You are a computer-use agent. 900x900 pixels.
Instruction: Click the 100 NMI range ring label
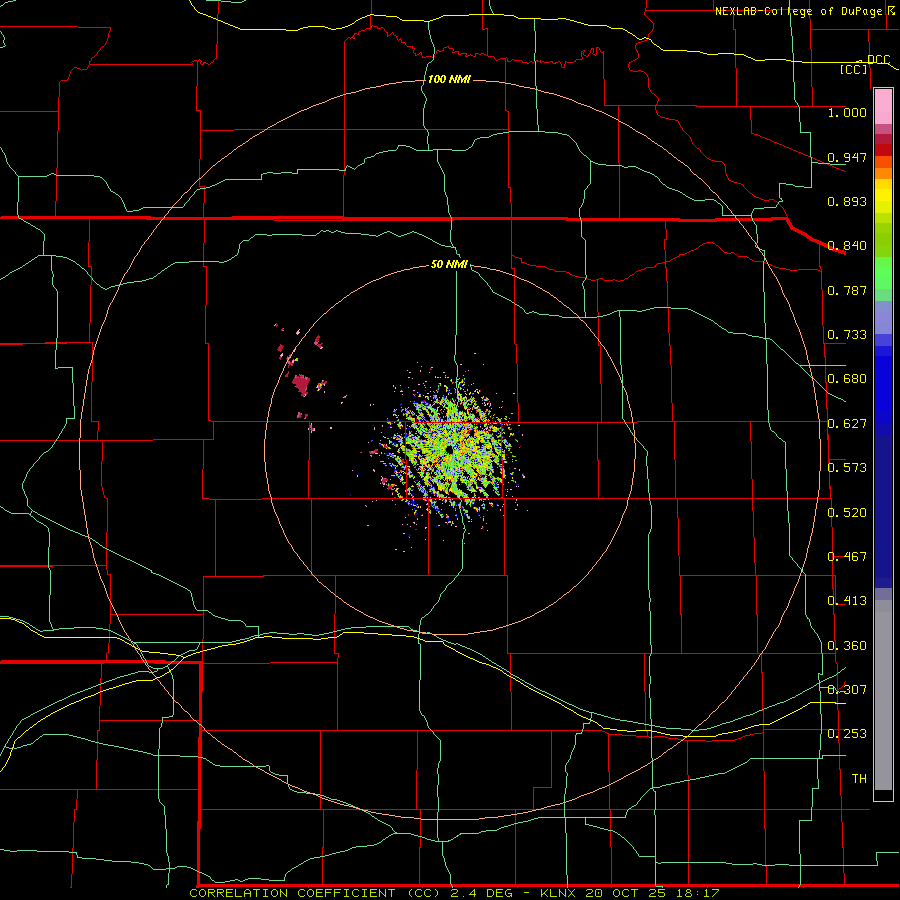coord(449,79)
